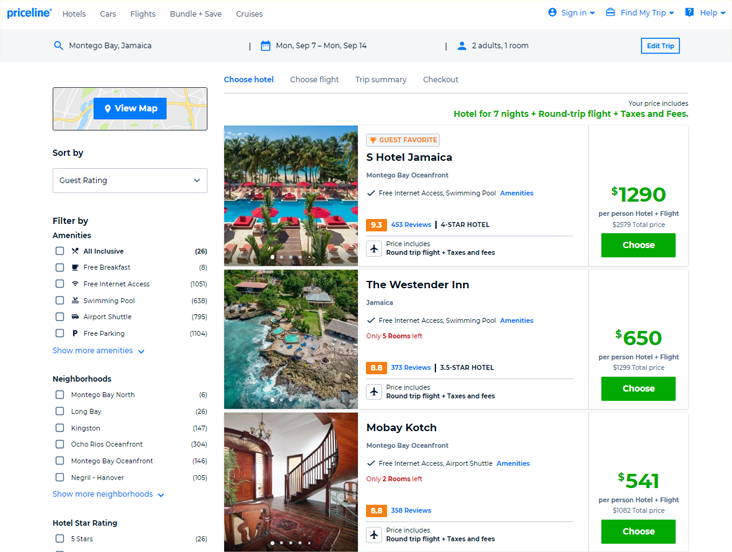Click the All Inclusive utensils icon
The height and width of the screenshot is (552, 732).
tap(75, 251)
